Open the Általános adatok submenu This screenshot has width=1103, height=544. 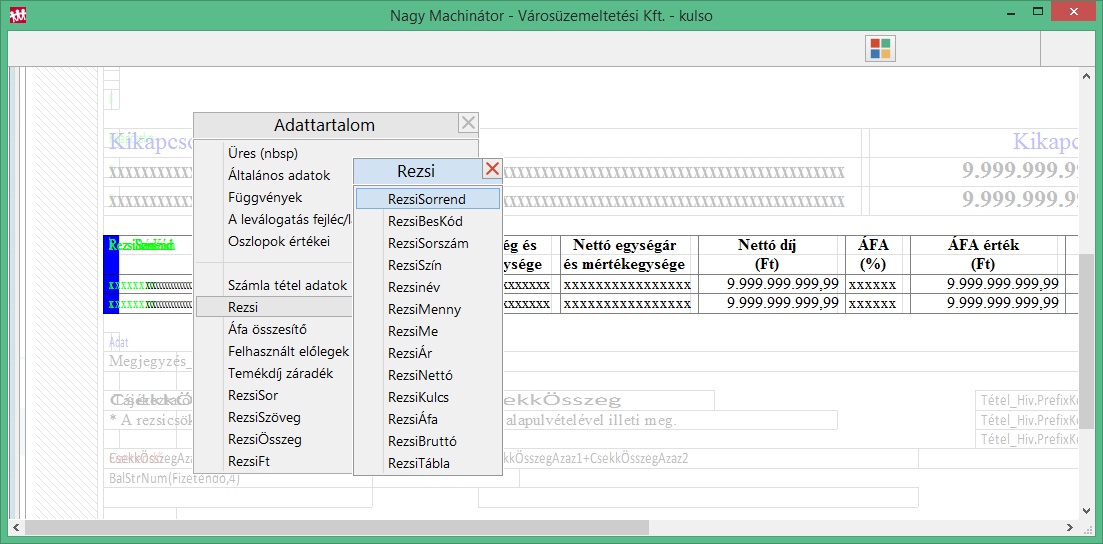tap(279, 175)
